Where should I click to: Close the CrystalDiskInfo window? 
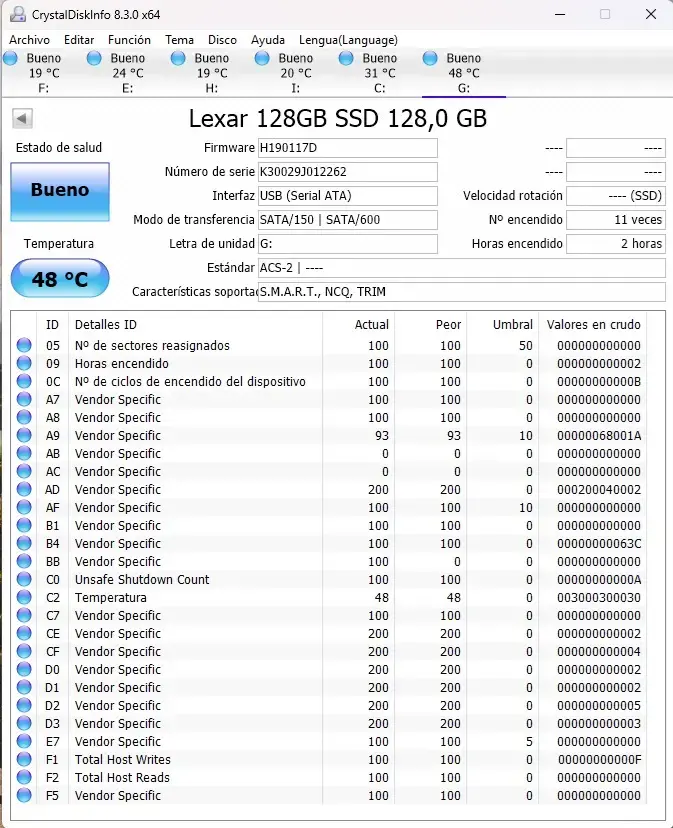(x=651, y=14)
